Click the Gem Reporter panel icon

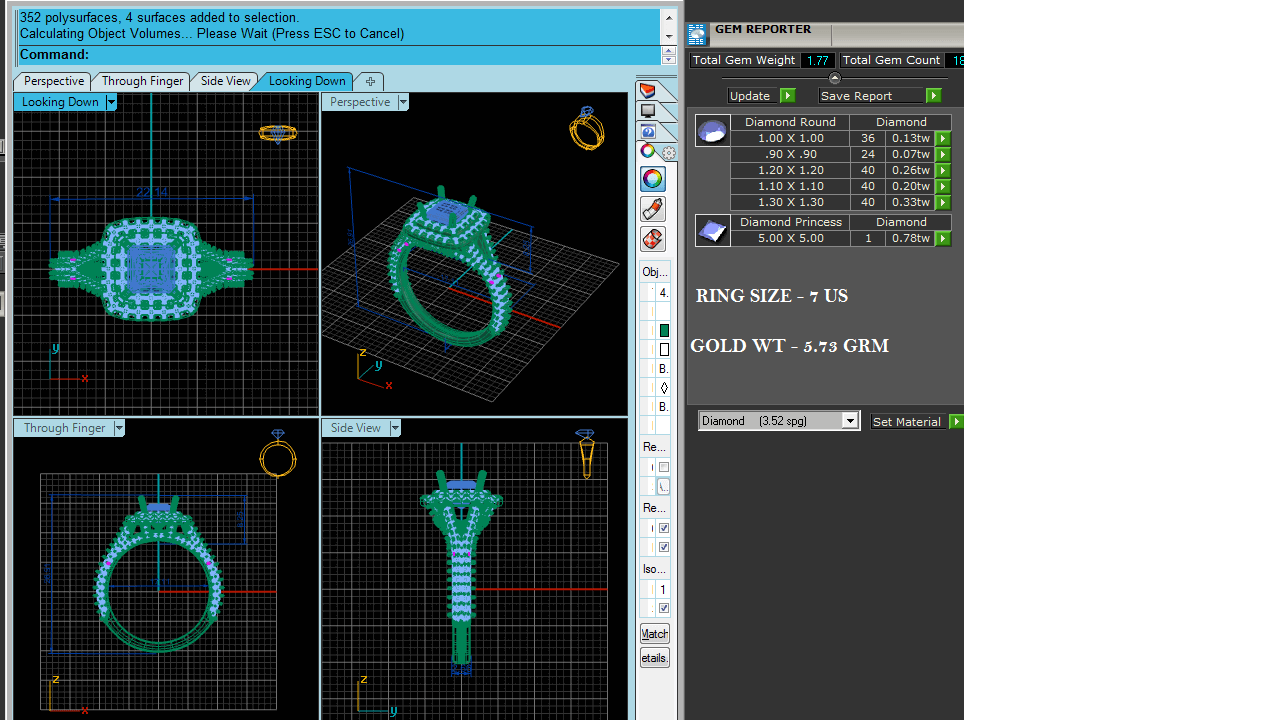(x=697, y=35)
